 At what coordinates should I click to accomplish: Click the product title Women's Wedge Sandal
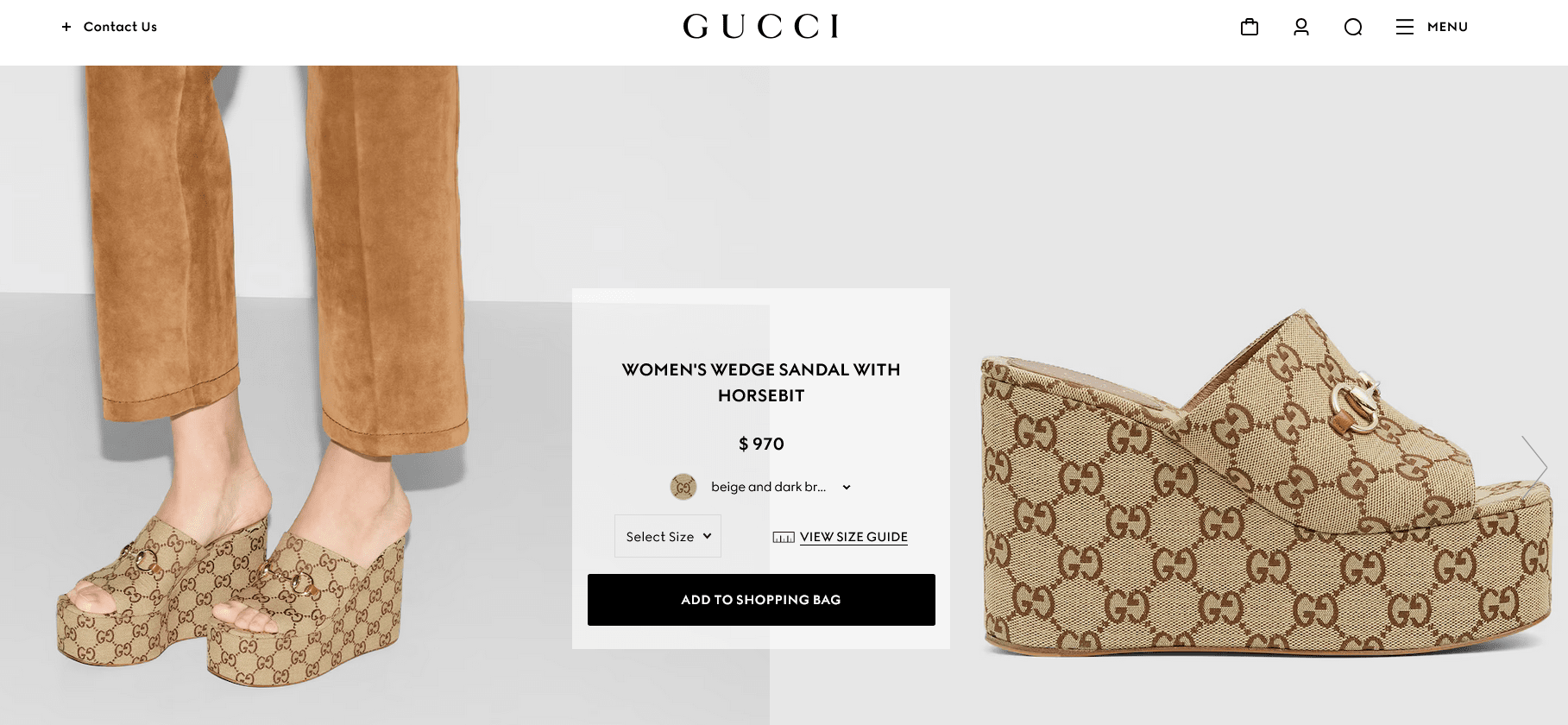761,382
